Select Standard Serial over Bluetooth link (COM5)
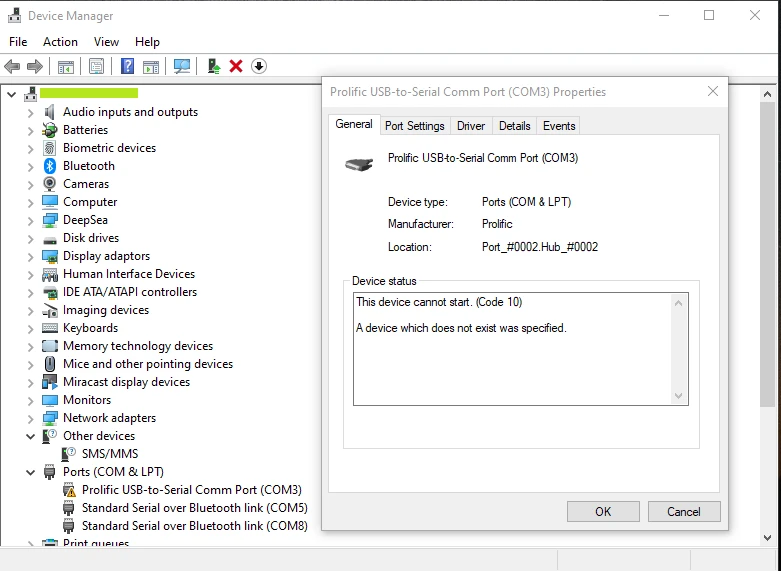The height and width of the screenshot is (571, 781). [x=195, y=508]
